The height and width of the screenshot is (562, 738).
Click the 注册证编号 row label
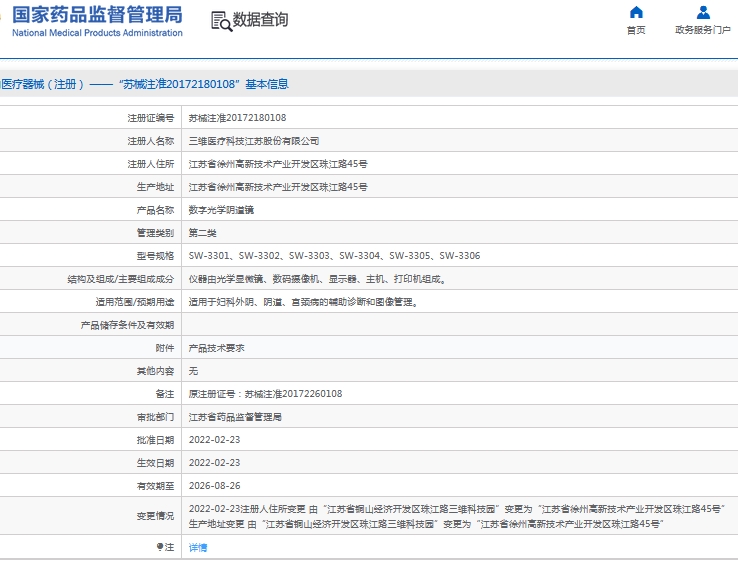coord(151,118)
